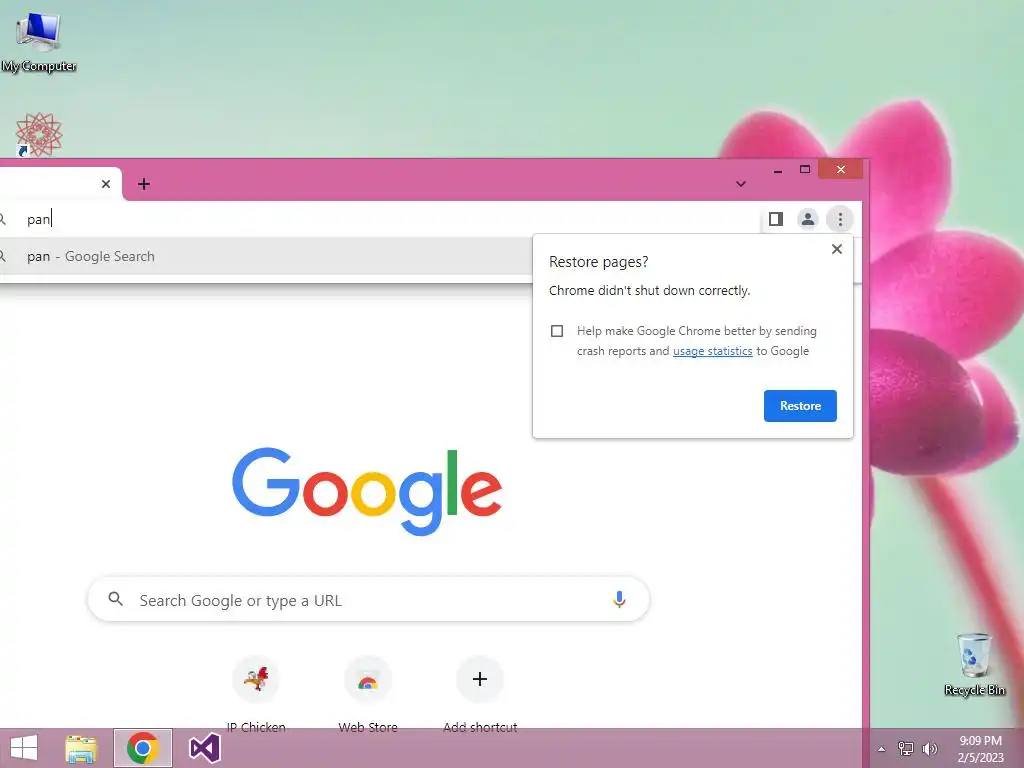Click the search magnifier in Google box
The height and width of the screenshot is (768, 1024).
coord(116,599)
